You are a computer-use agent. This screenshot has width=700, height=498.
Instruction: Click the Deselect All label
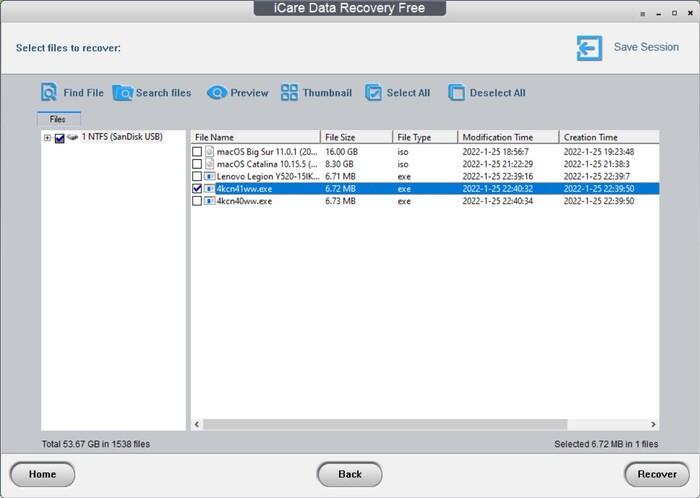coord(497,93)
